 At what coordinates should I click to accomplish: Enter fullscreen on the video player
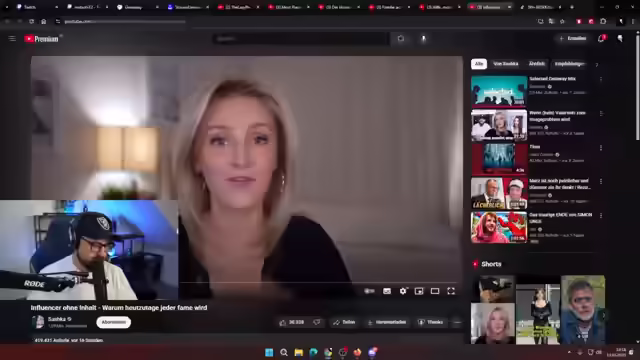451,291
